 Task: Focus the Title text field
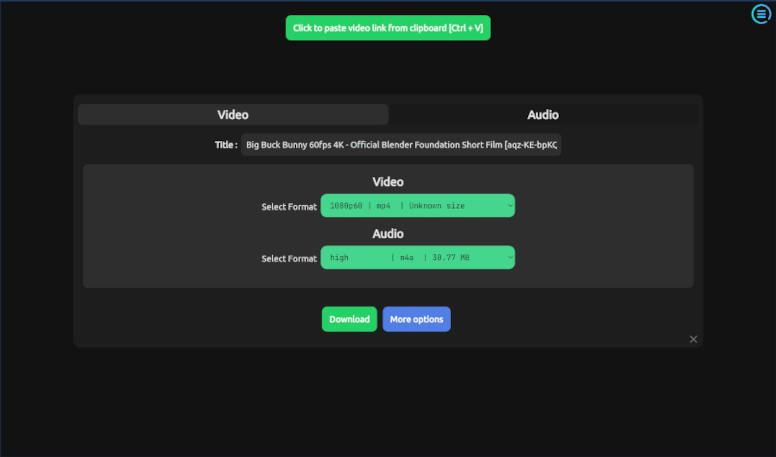[401, 145]
